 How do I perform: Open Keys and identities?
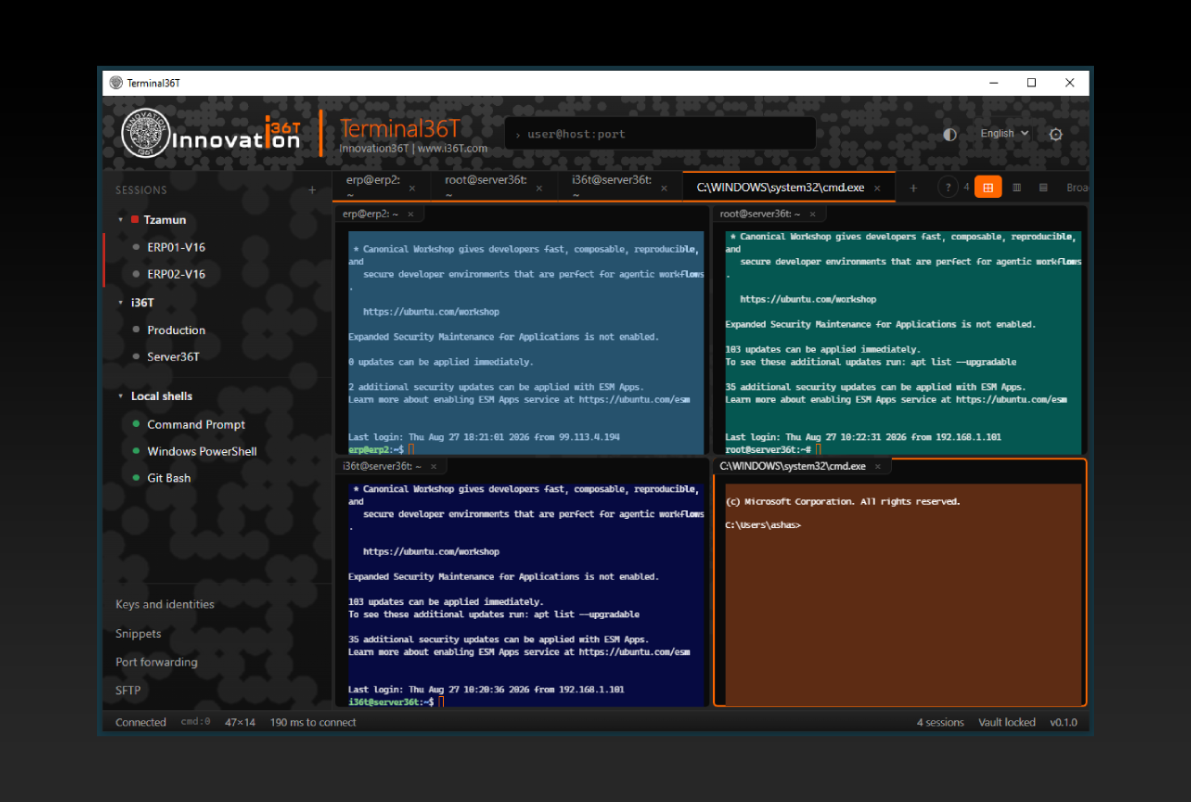165,605
